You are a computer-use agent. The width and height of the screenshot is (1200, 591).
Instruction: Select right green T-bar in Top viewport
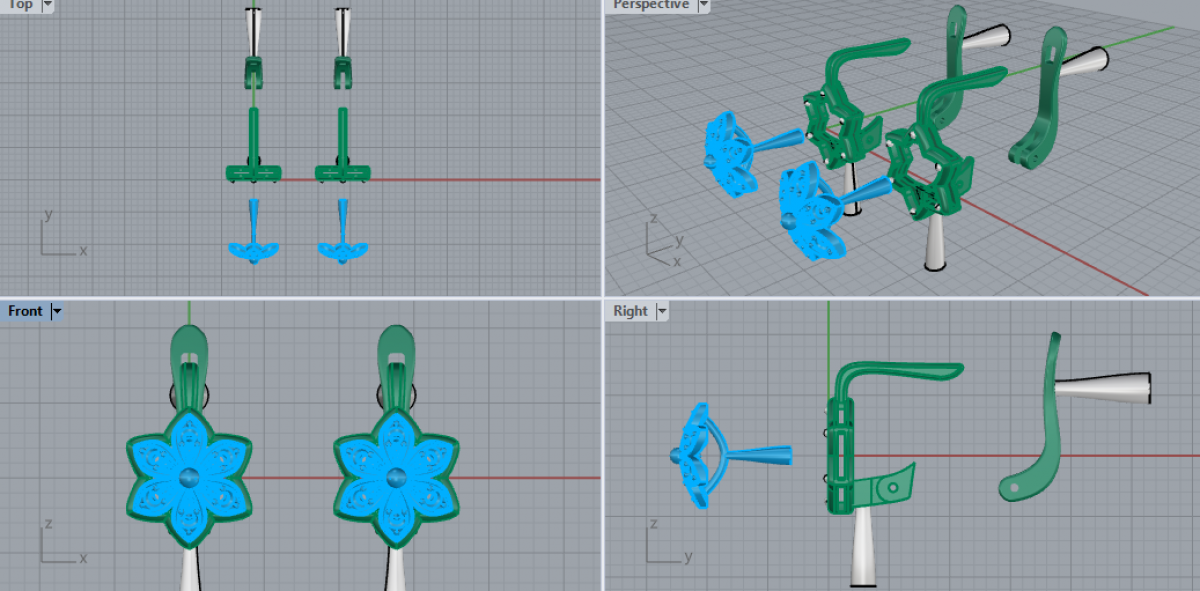[x=343, y=172]
